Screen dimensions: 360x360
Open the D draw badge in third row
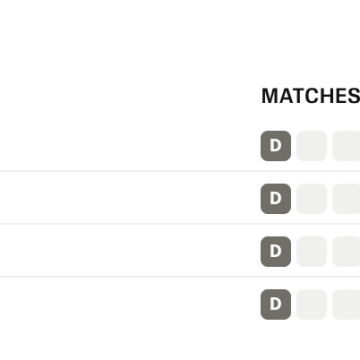click(x=276, y=252)
